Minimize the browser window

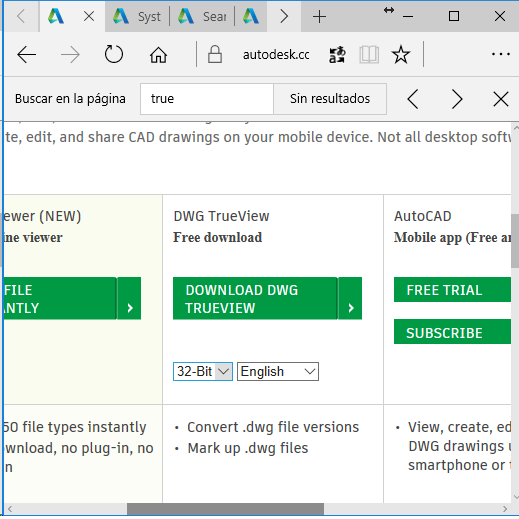[408, 16]
